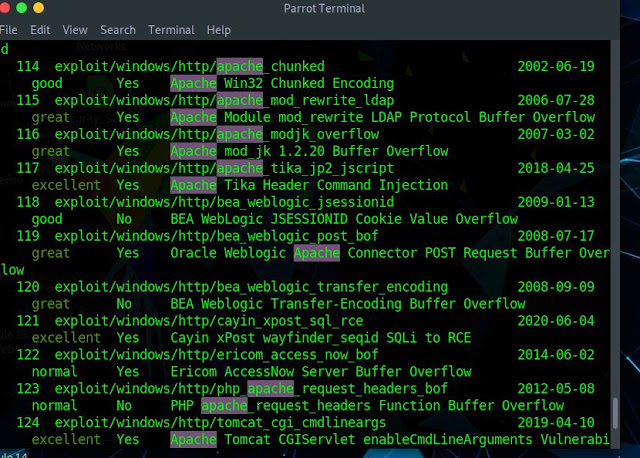Click the ericom_access_now_bof exploit path
The width and height of the screenshot is (640, 458).
pos(216,354)
